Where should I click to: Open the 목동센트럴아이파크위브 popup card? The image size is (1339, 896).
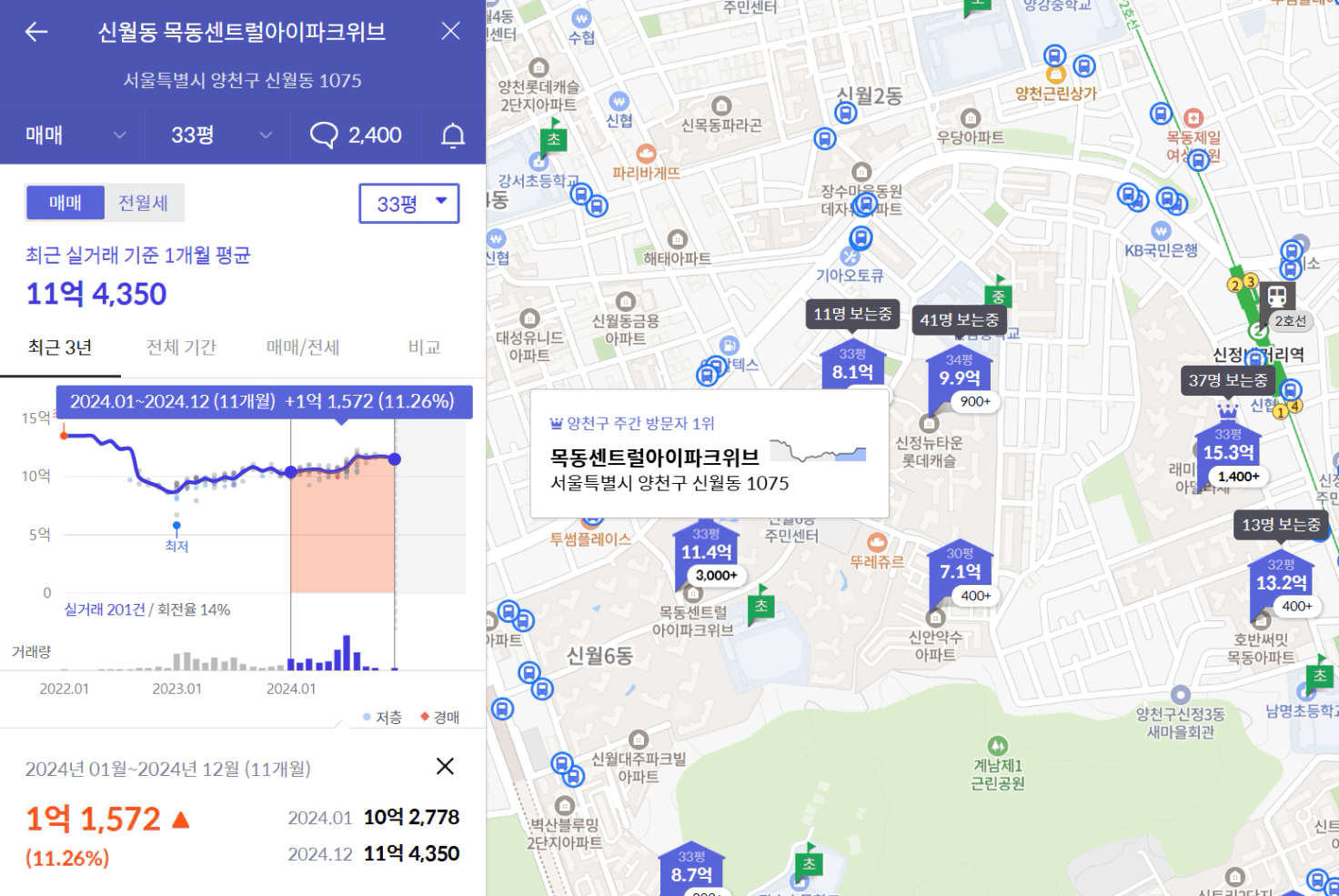[710, 454]
